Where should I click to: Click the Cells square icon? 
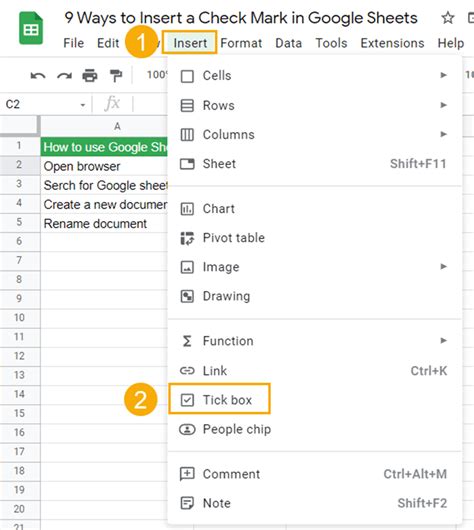tap(187, 76)
